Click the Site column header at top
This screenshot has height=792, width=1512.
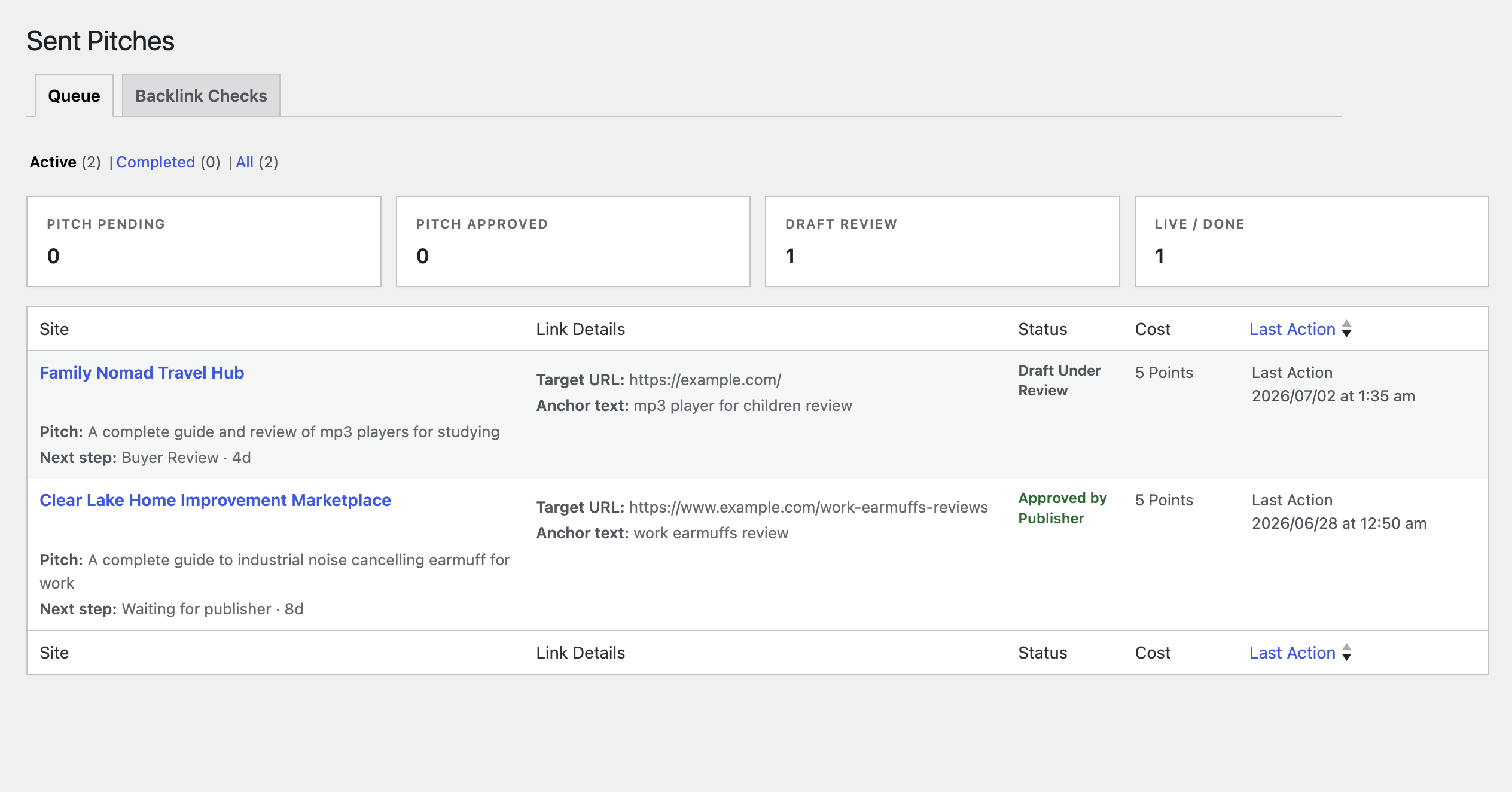54,329
